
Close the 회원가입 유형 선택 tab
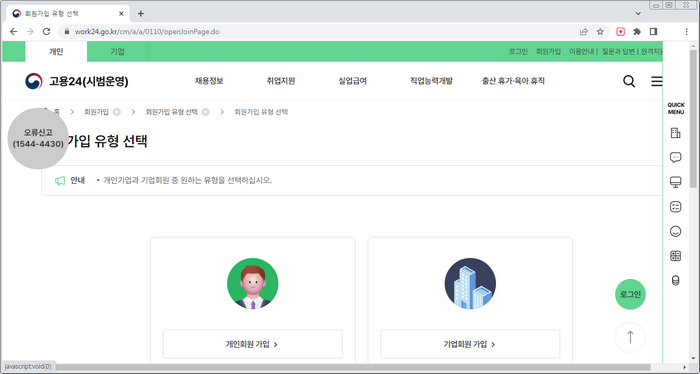(x=121, y=13)
